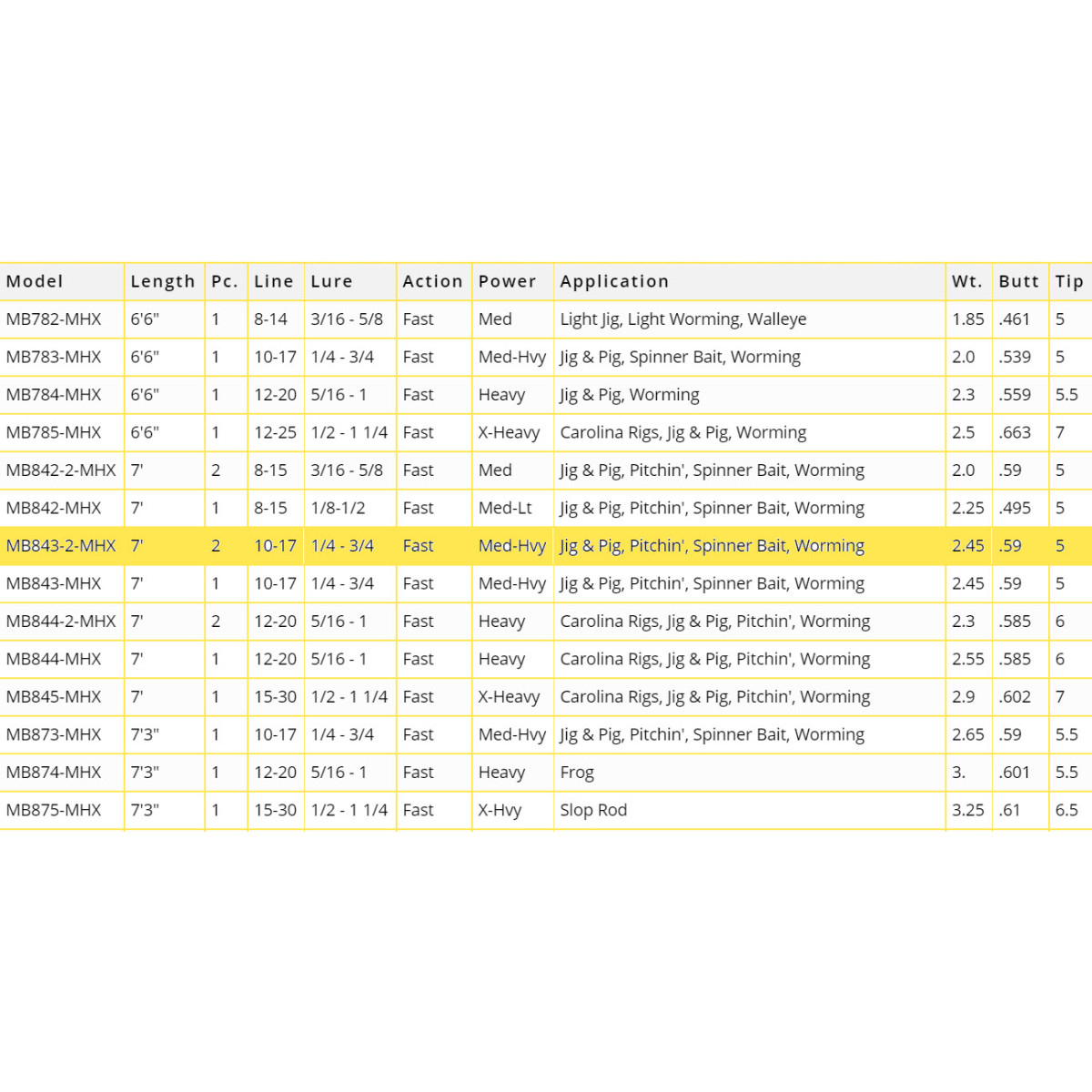Choose model MB875-MHX in the last row
1092x1092 pixels.
(54, 810)
